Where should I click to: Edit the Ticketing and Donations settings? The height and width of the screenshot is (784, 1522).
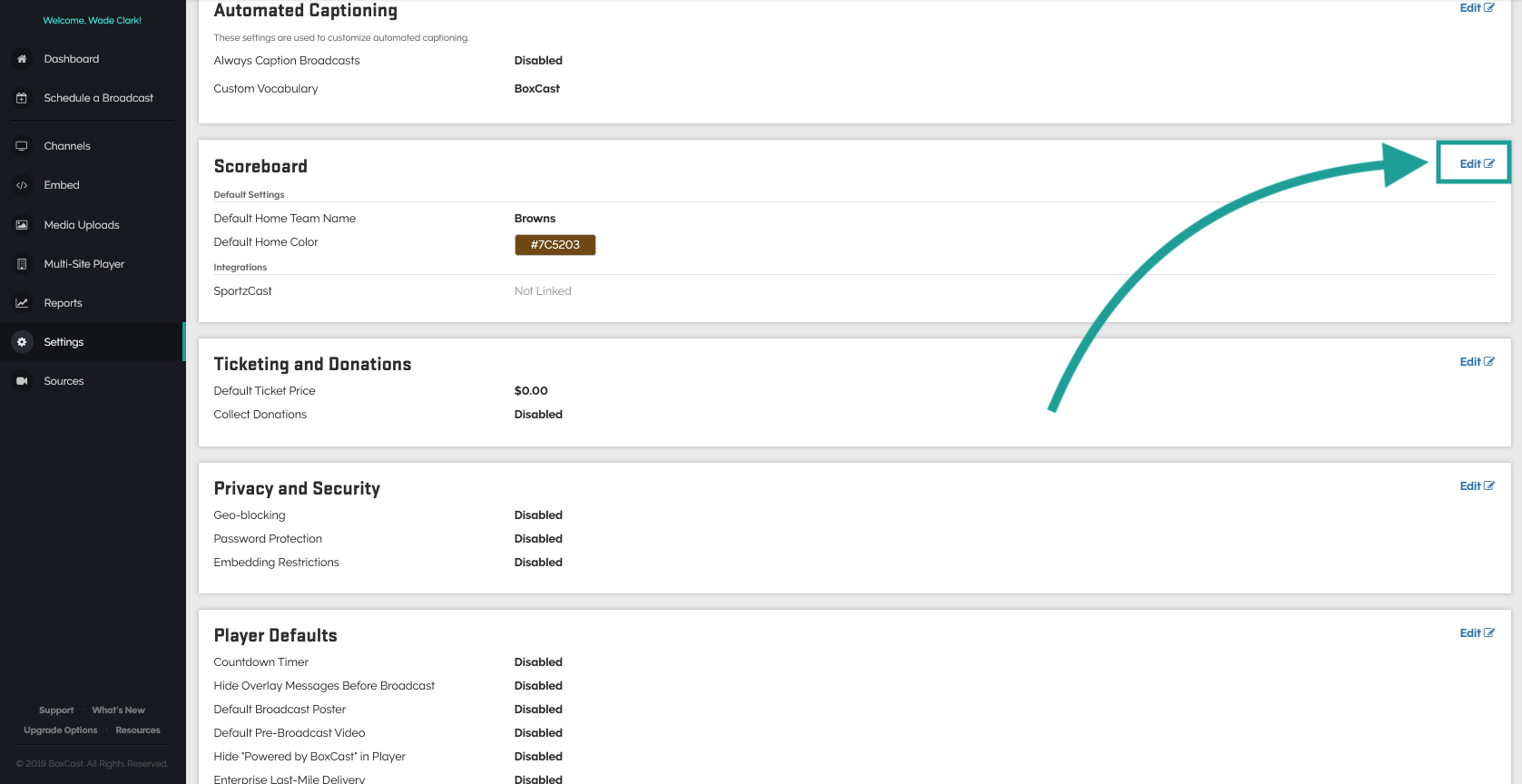tap(1476, 362)
